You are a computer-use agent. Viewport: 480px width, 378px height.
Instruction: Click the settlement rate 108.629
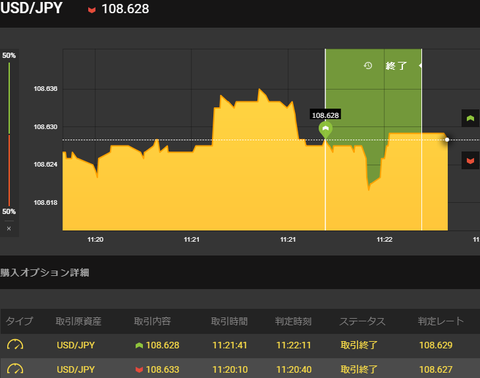[x=436, y=345]
